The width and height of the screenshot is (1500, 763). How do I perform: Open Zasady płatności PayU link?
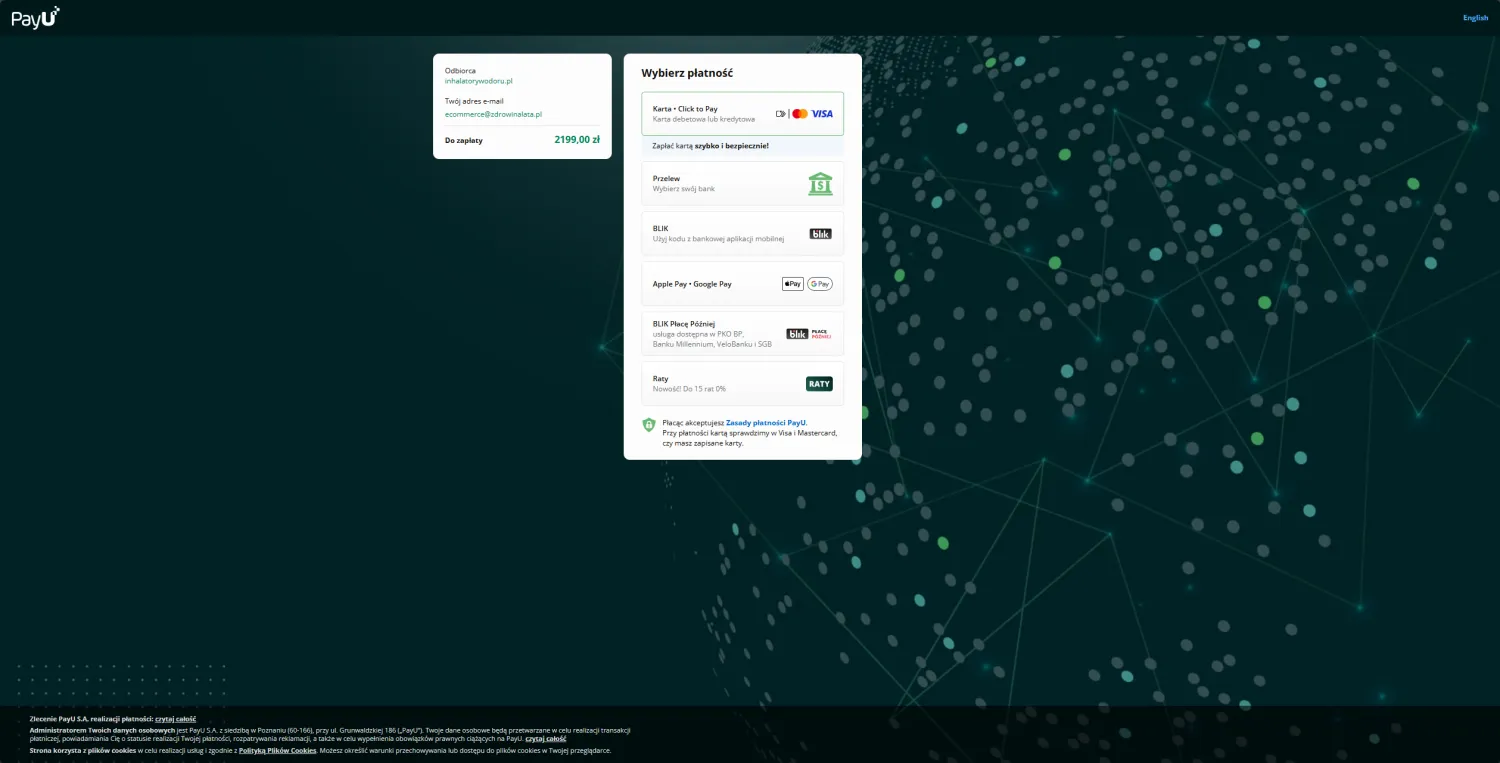coord(766,423)
